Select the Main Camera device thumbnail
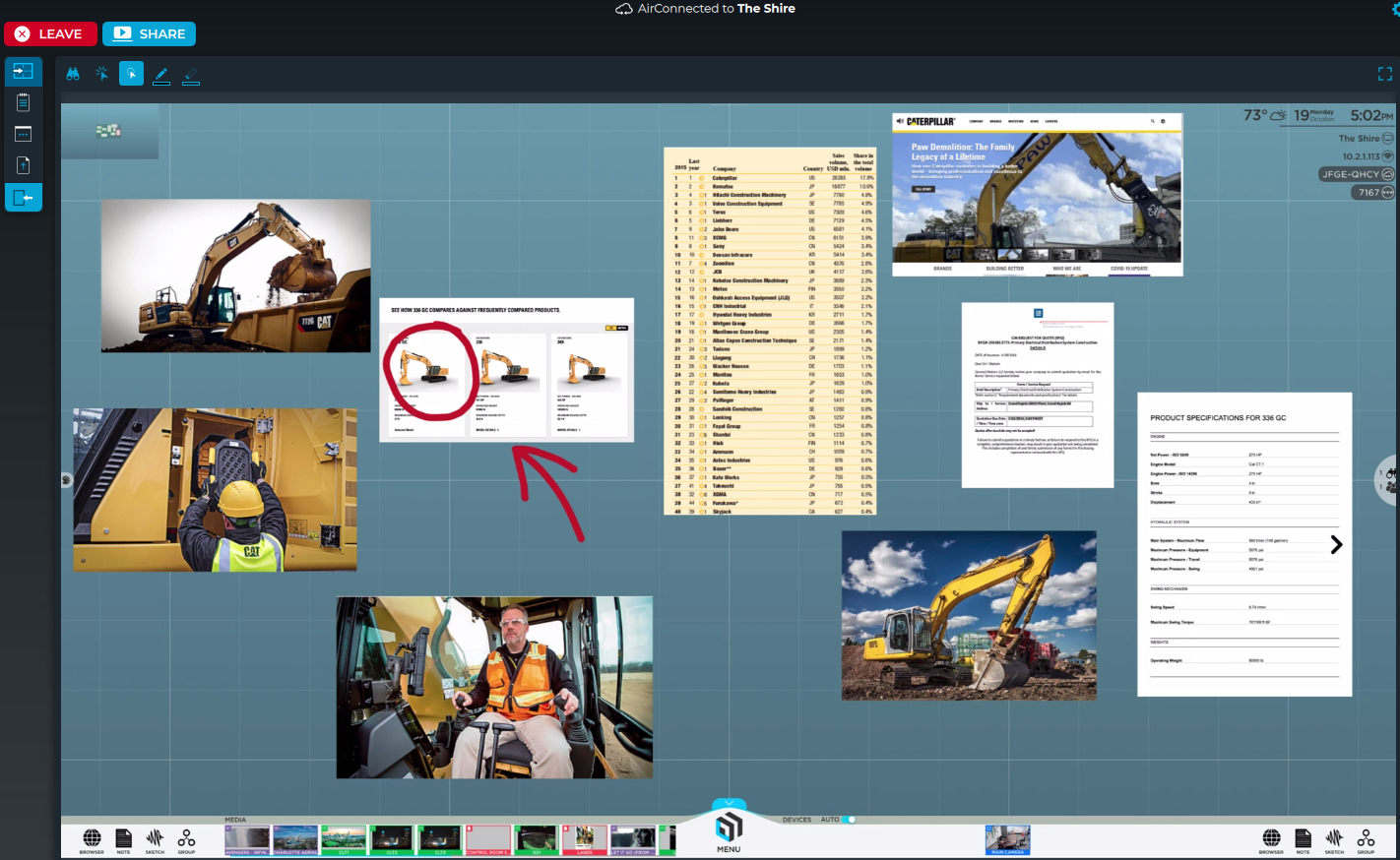 pyautogui.click(x=1007, y=840)
